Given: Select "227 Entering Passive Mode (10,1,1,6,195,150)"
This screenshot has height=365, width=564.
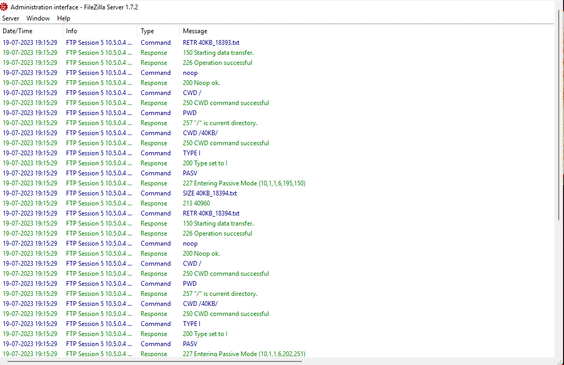Looking at the screenshot, I should coord(244,183).
